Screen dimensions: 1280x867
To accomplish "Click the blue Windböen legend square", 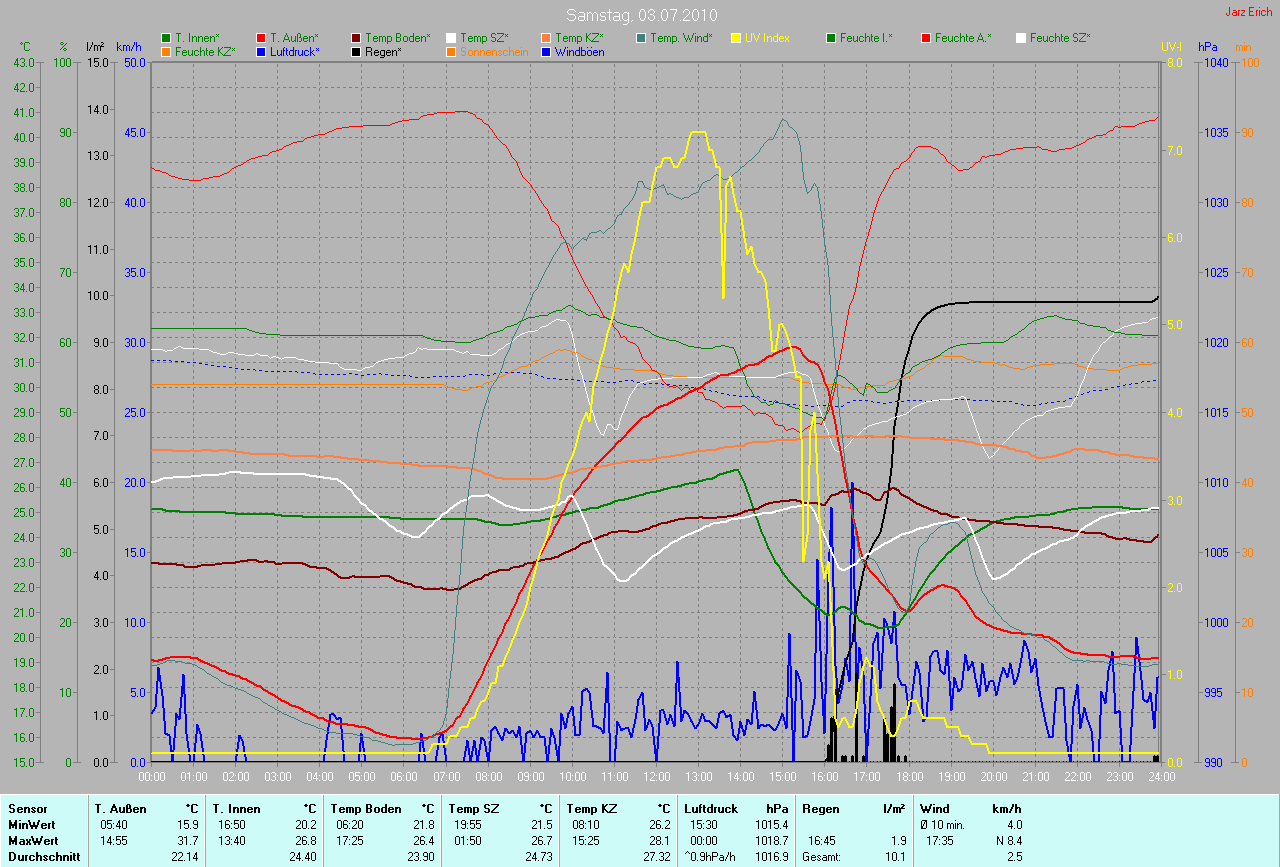I will point(546,51).
